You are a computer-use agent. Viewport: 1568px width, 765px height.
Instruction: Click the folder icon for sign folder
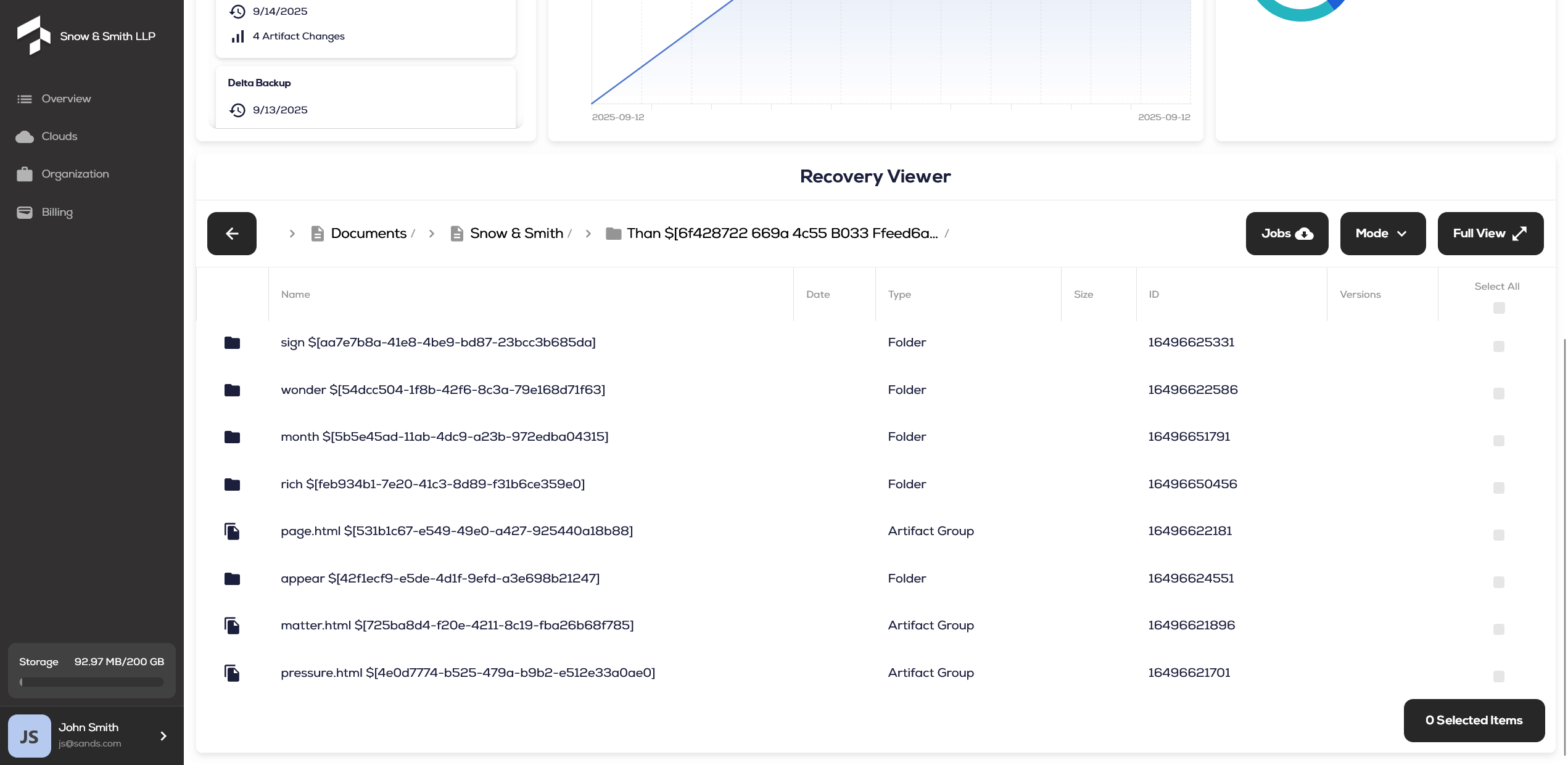point(232,343)
